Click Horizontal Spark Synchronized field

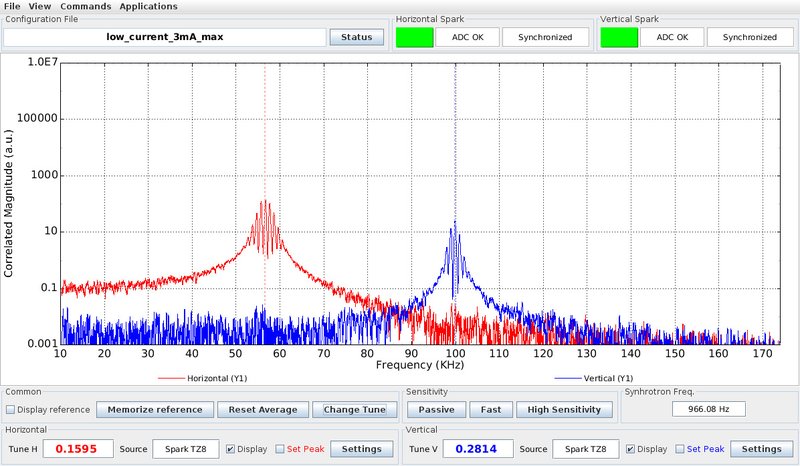coord(545,37)
